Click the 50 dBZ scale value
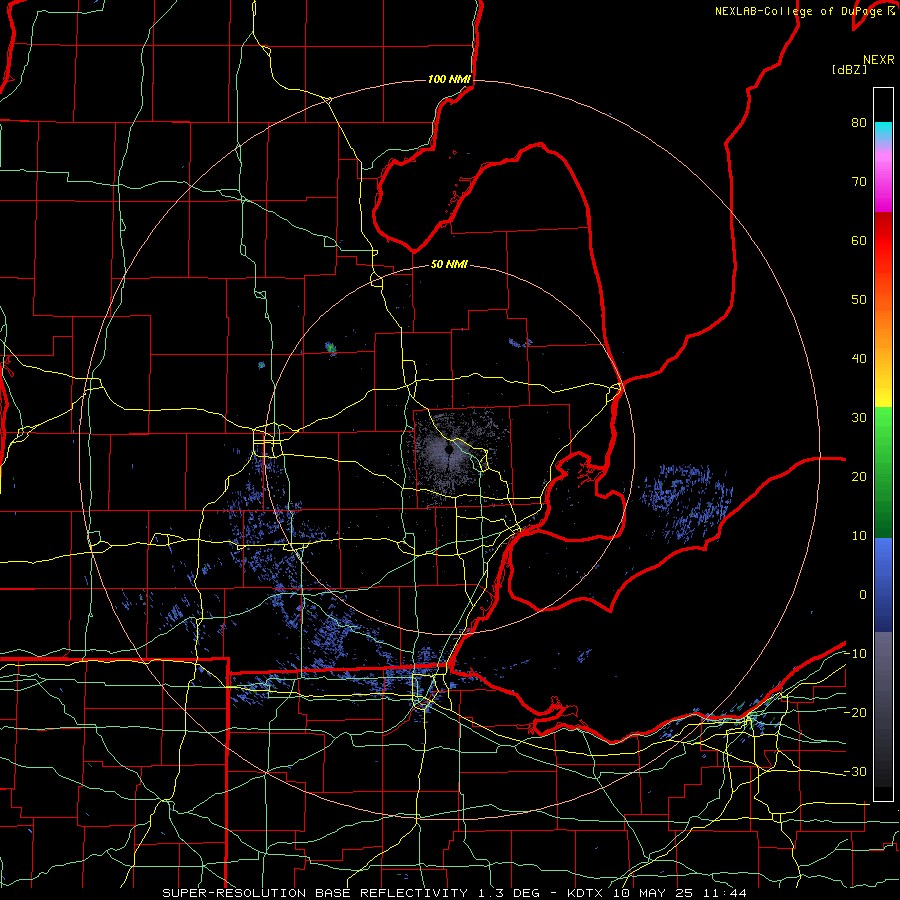 point(859,300)
